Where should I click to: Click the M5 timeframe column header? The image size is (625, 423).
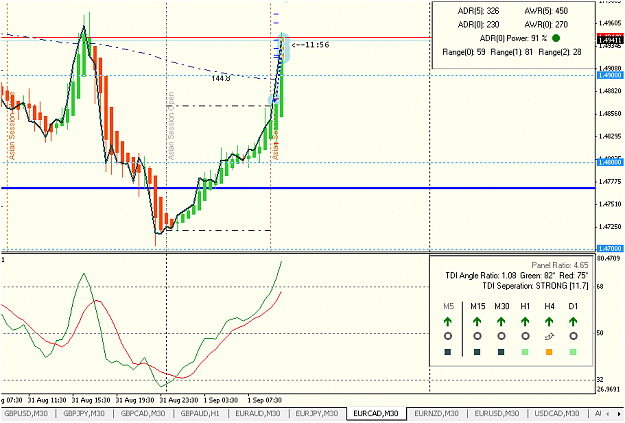coord(448,306)
